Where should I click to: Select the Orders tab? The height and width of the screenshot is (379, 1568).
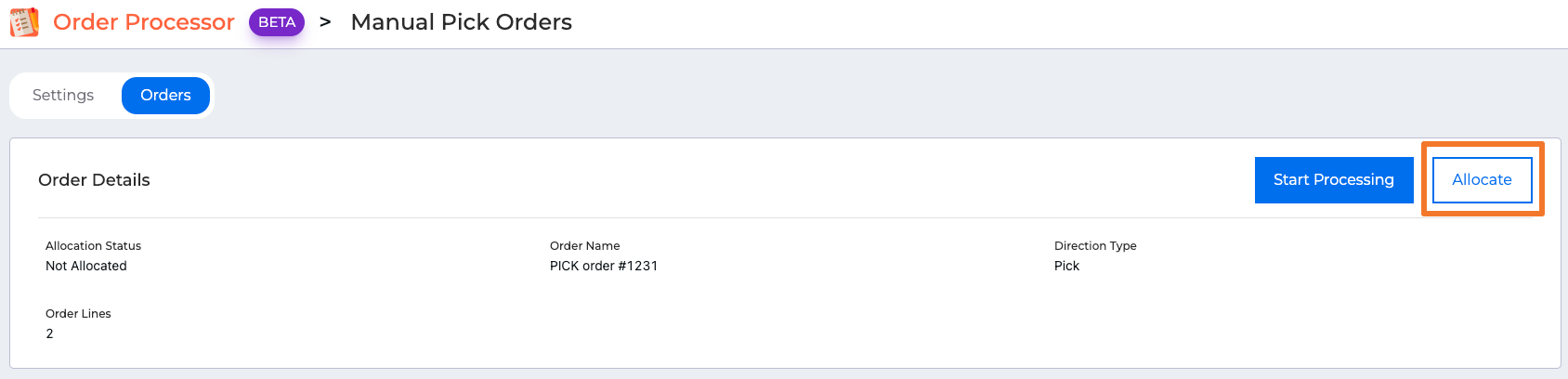(x=165, y=96)
